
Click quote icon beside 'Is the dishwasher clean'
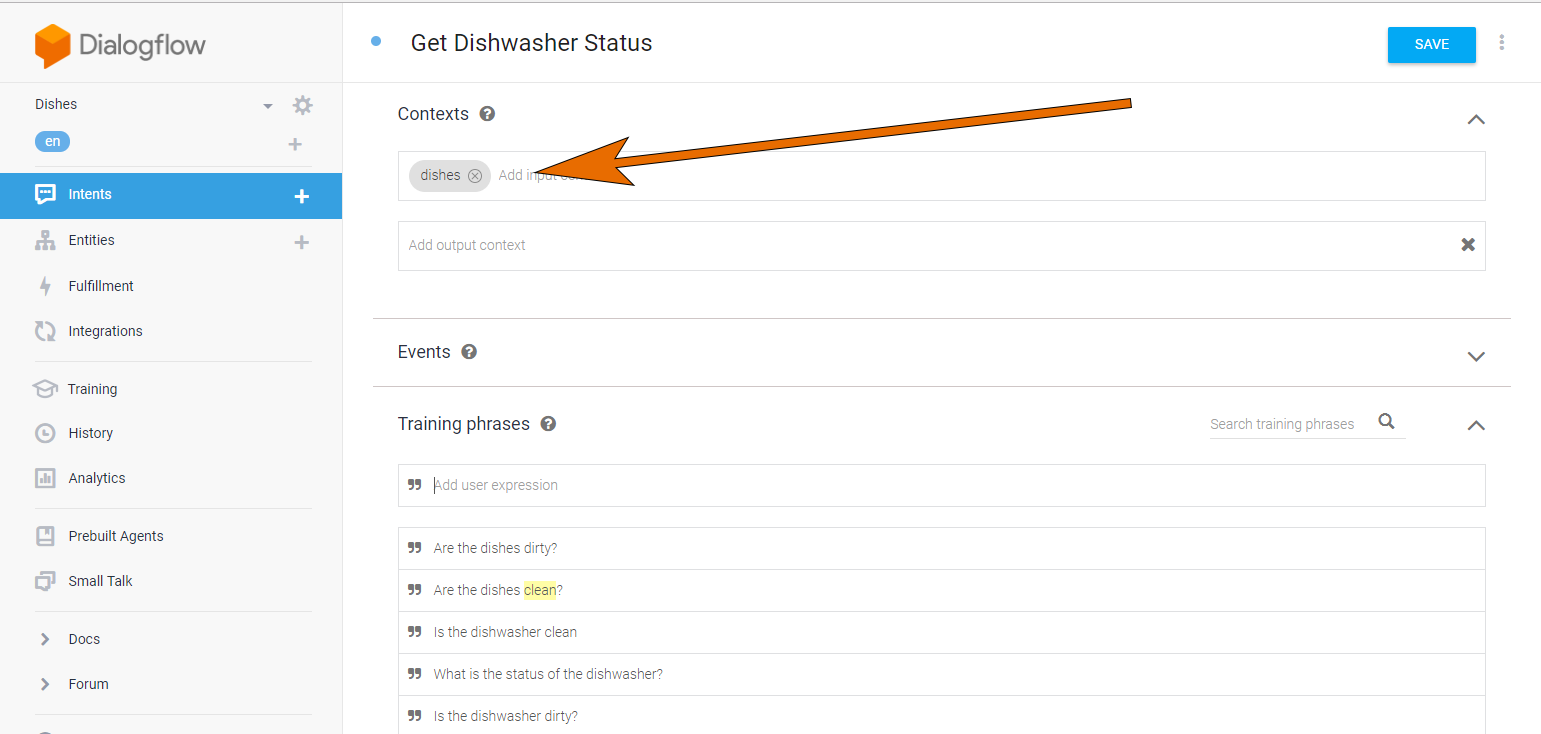click(414, 632)
